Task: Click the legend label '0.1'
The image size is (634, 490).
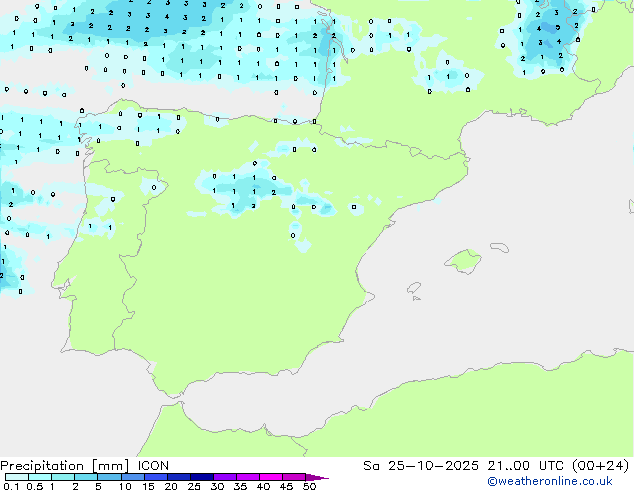Action: coord(11,486)
